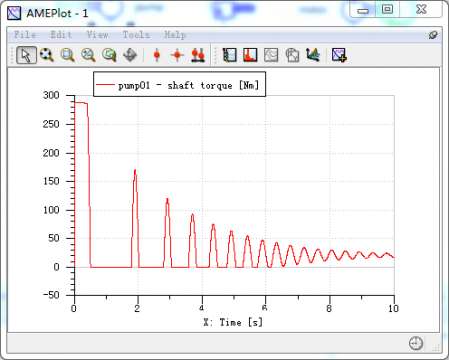Open the Help menu
Screen dimensions: 449x360
175,35
